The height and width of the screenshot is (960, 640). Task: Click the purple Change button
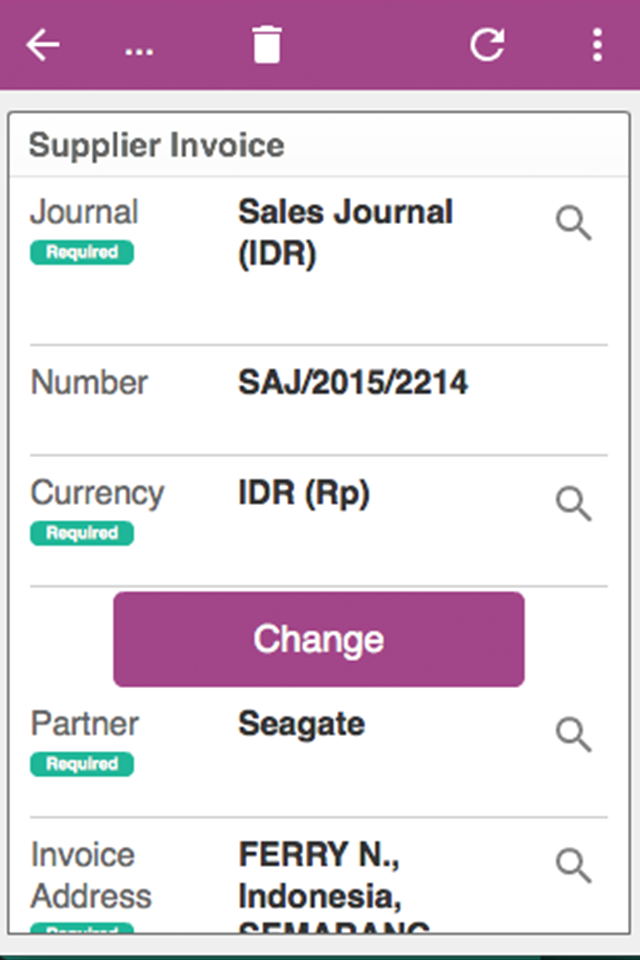click(x=318, y=639)
